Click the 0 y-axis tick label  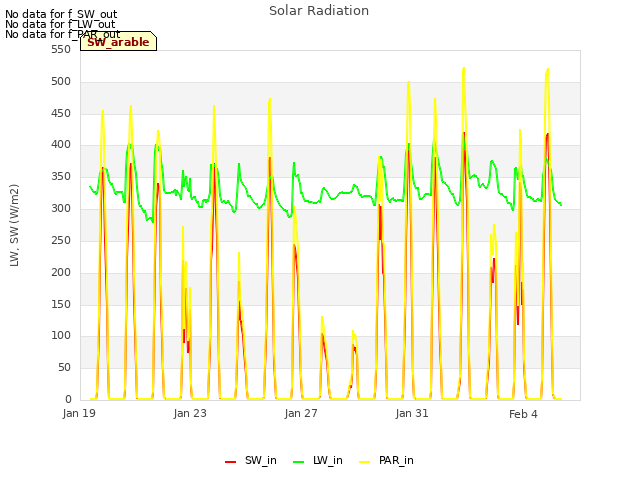[x=68, y=399]
